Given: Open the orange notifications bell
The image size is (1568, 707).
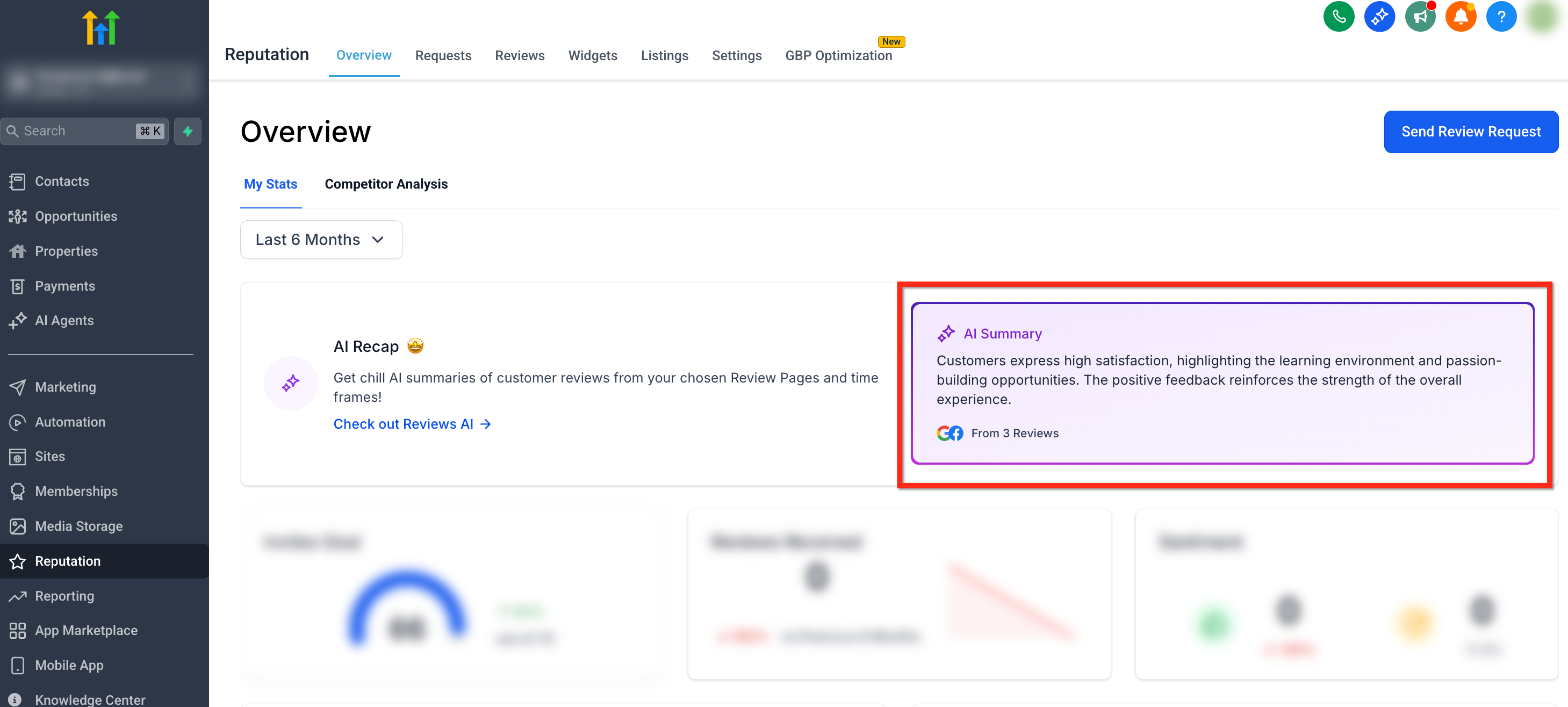Looking at the screenshot, I should (1461, 17).
